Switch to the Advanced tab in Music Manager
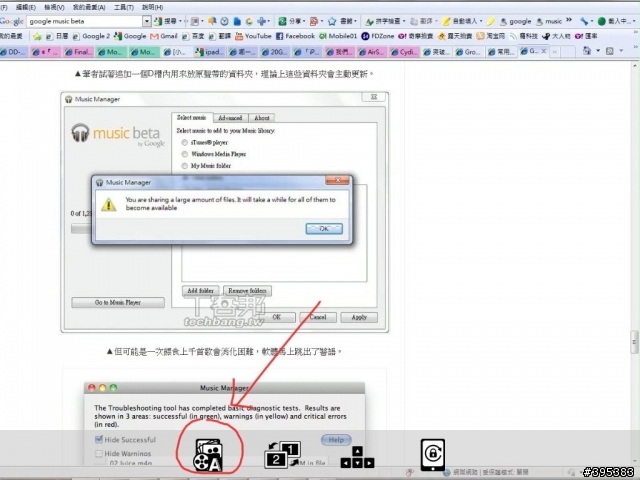This screenshot has width=640, height=480. coord(230,118)
